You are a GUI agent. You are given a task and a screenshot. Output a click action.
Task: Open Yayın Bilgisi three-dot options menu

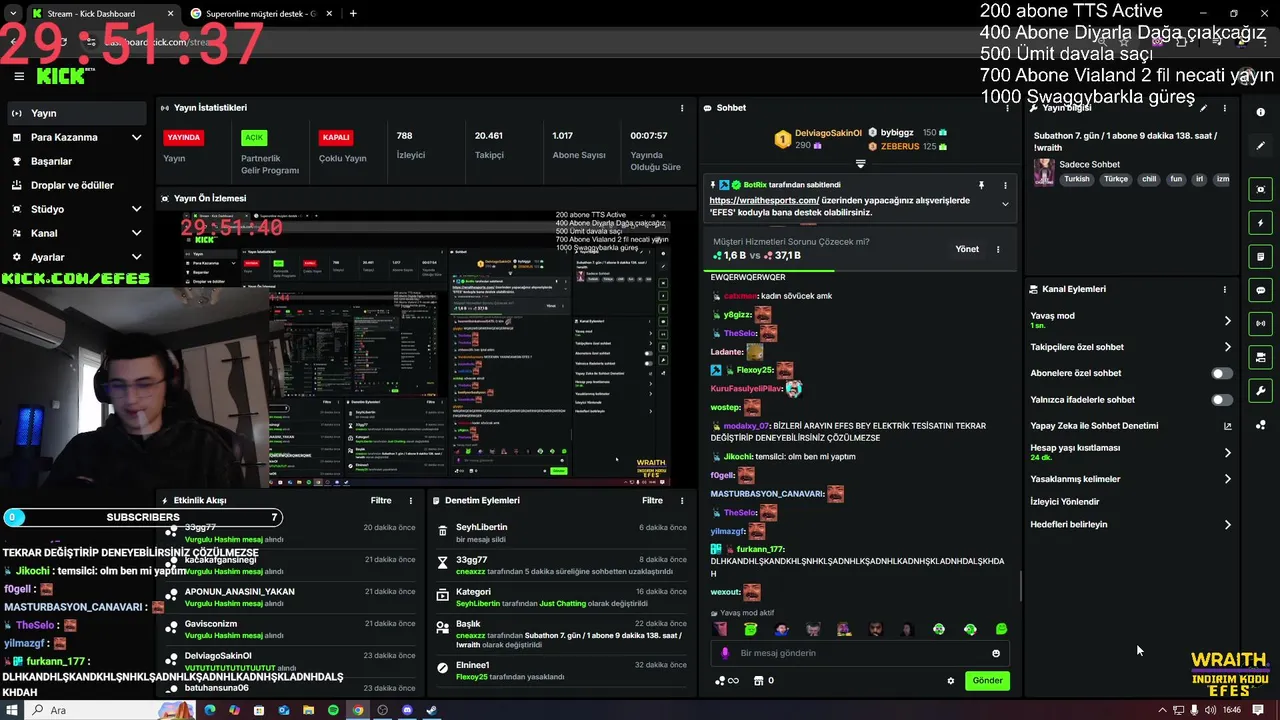coord(1224,108)
